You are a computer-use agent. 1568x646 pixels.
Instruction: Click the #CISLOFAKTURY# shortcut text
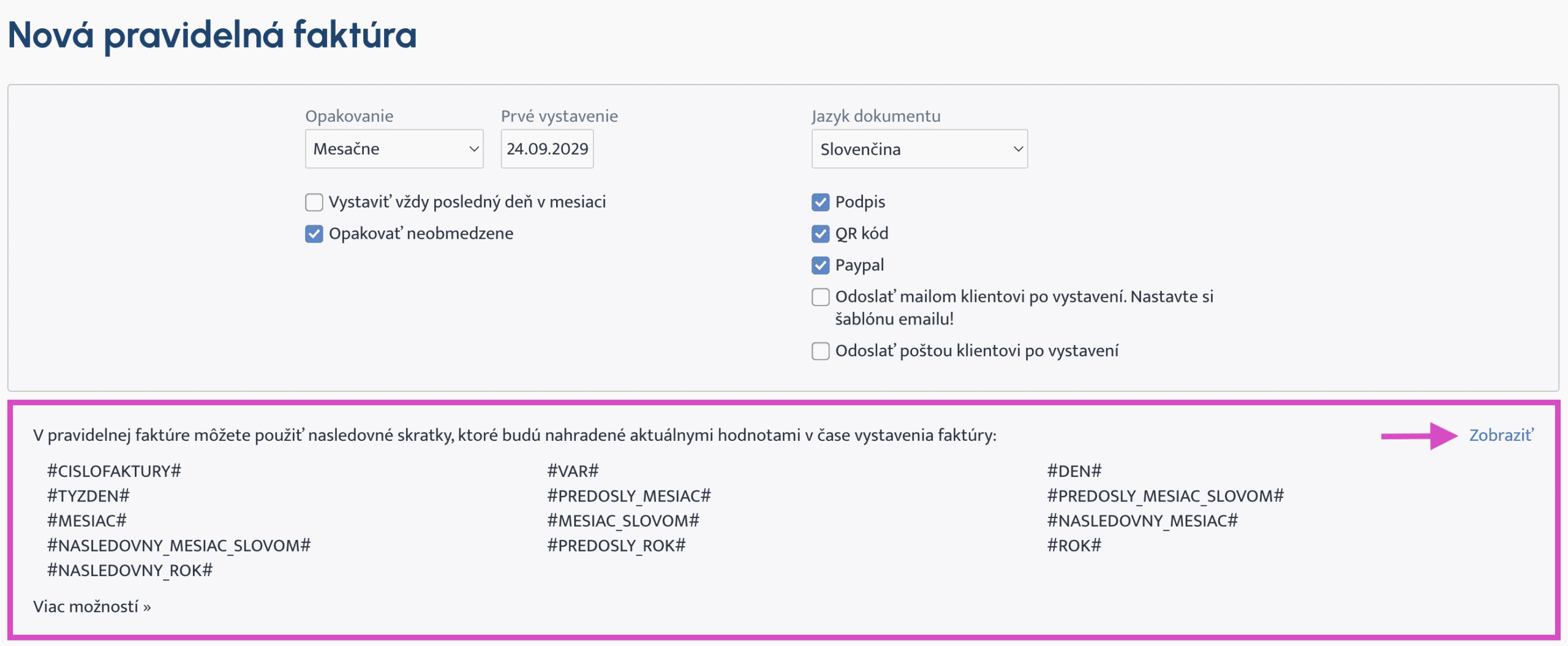(x=114, y=471)
